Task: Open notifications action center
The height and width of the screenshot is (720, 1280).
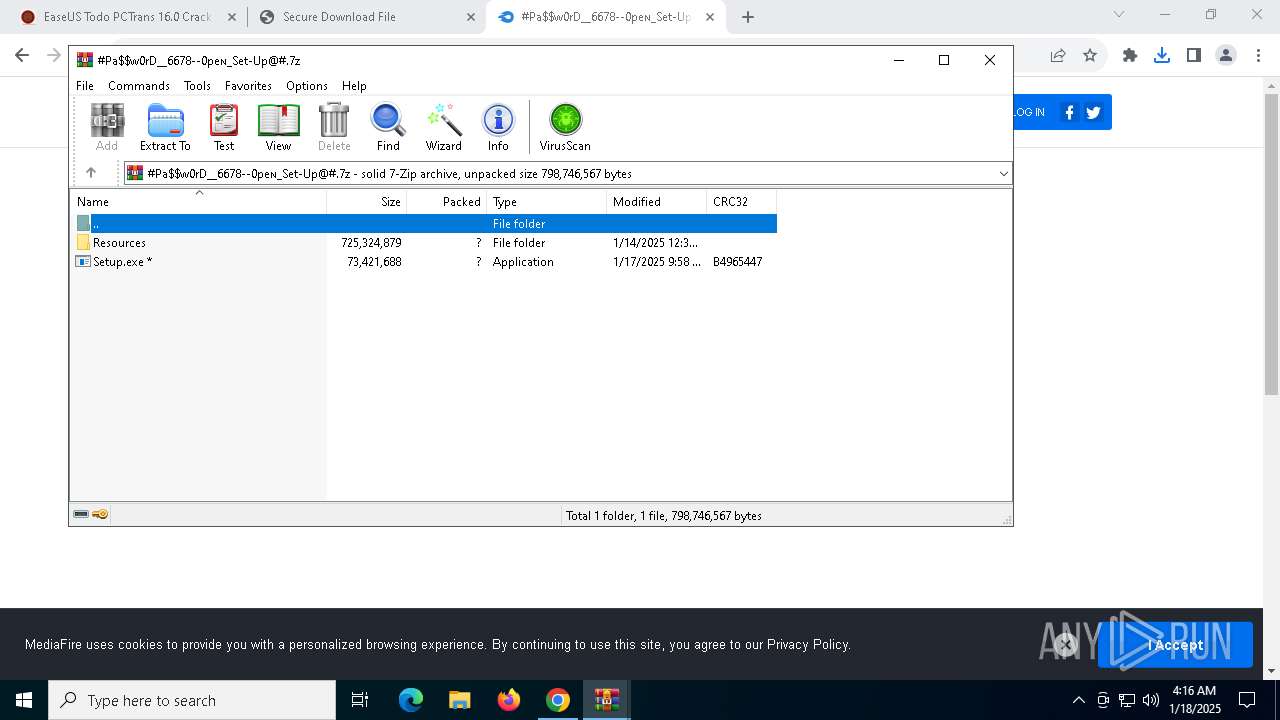Action: click(x=1247, y=700)
